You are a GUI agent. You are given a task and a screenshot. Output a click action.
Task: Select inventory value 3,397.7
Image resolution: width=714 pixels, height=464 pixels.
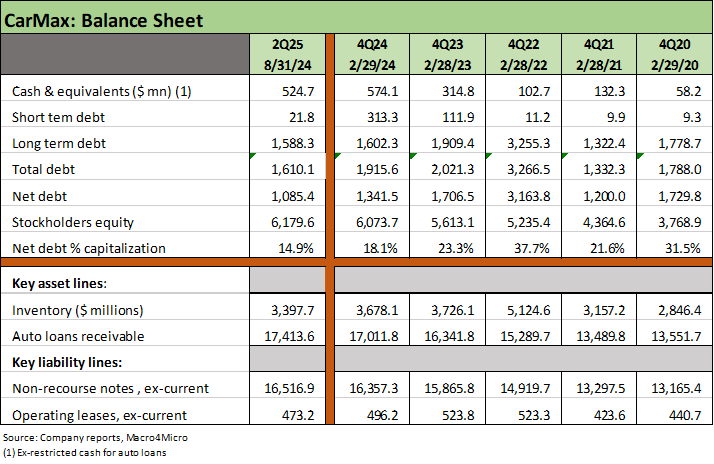point(293,310)
